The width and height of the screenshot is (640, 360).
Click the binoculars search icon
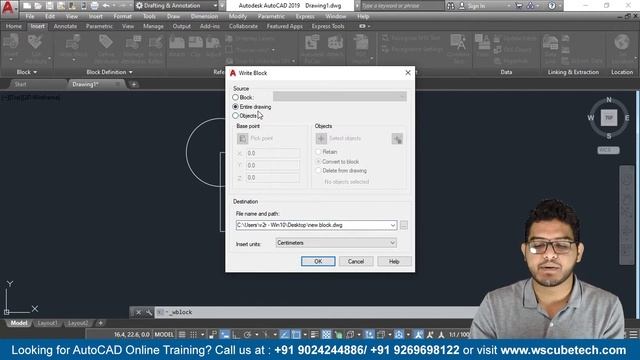[451, 6]
